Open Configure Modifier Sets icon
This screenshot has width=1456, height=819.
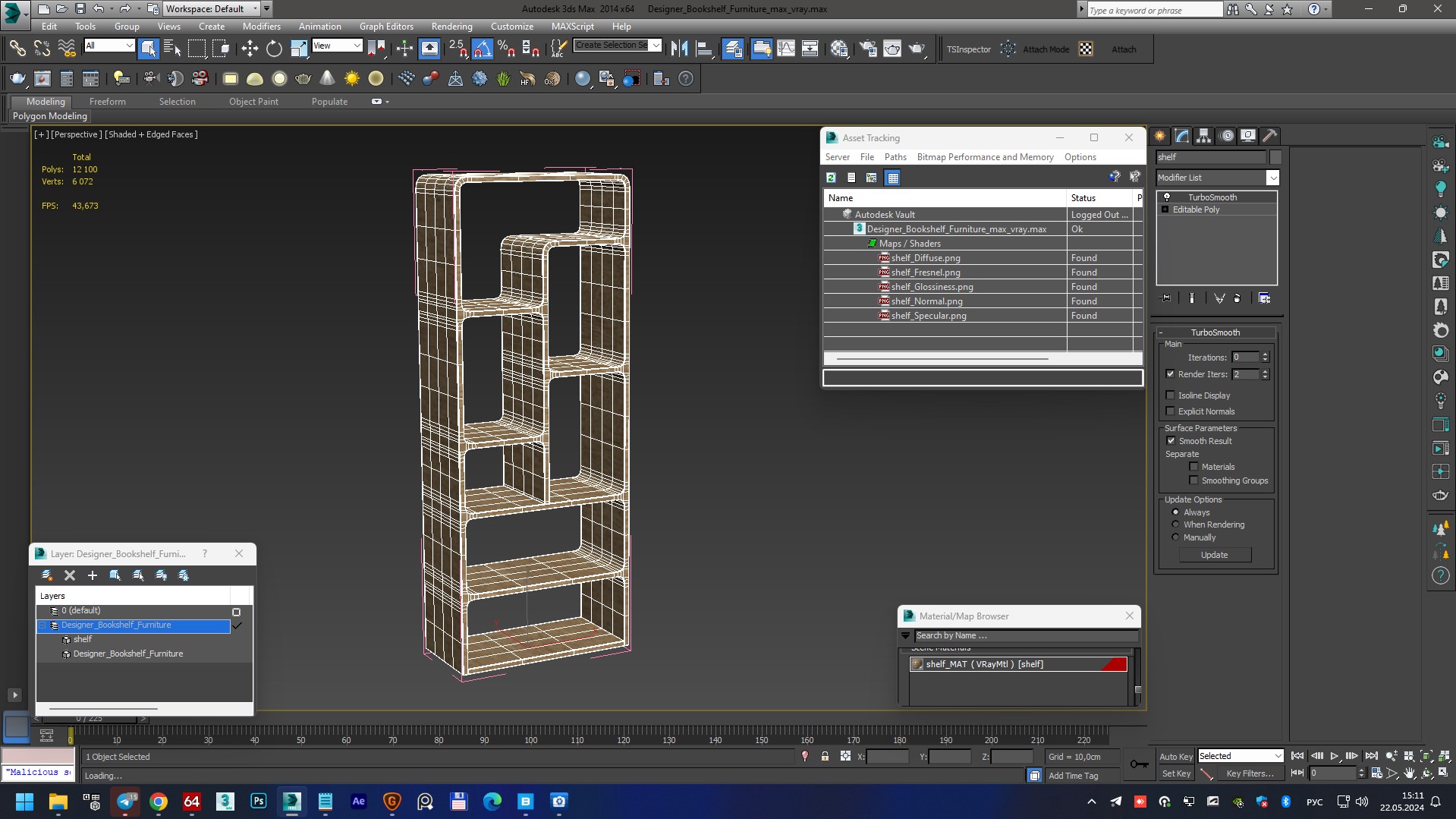point(1265,298)
